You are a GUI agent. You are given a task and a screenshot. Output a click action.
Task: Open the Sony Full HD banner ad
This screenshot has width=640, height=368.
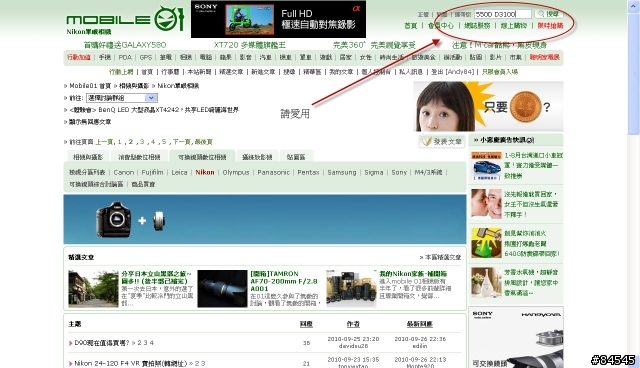click(278, 19)
